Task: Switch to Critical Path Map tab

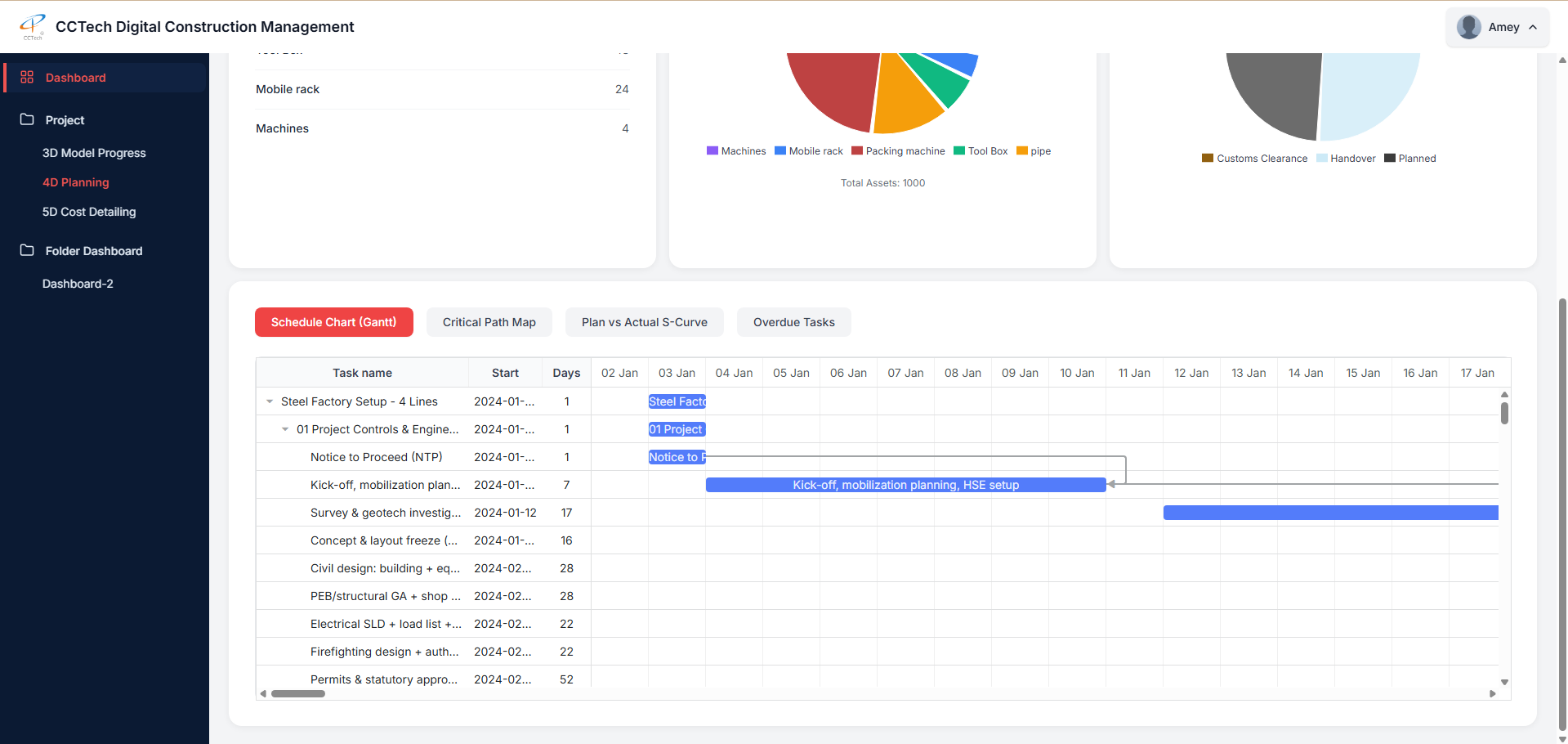Action: [x=489, y=322]
